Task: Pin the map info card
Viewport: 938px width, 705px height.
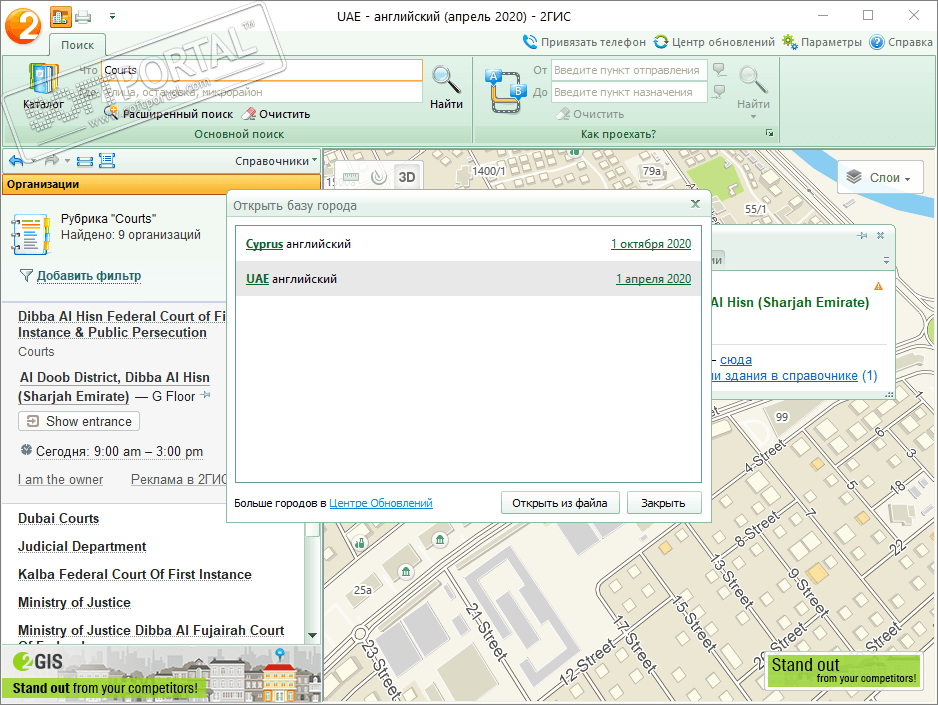Action: (x=862, y=236)
